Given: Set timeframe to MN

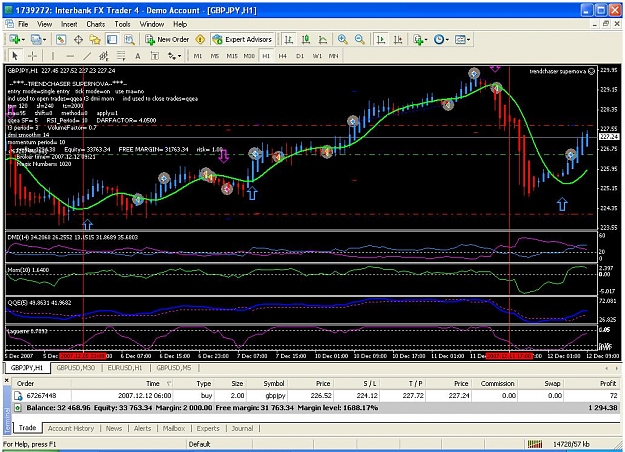Looking at the screenshot, I should [334, 56].
